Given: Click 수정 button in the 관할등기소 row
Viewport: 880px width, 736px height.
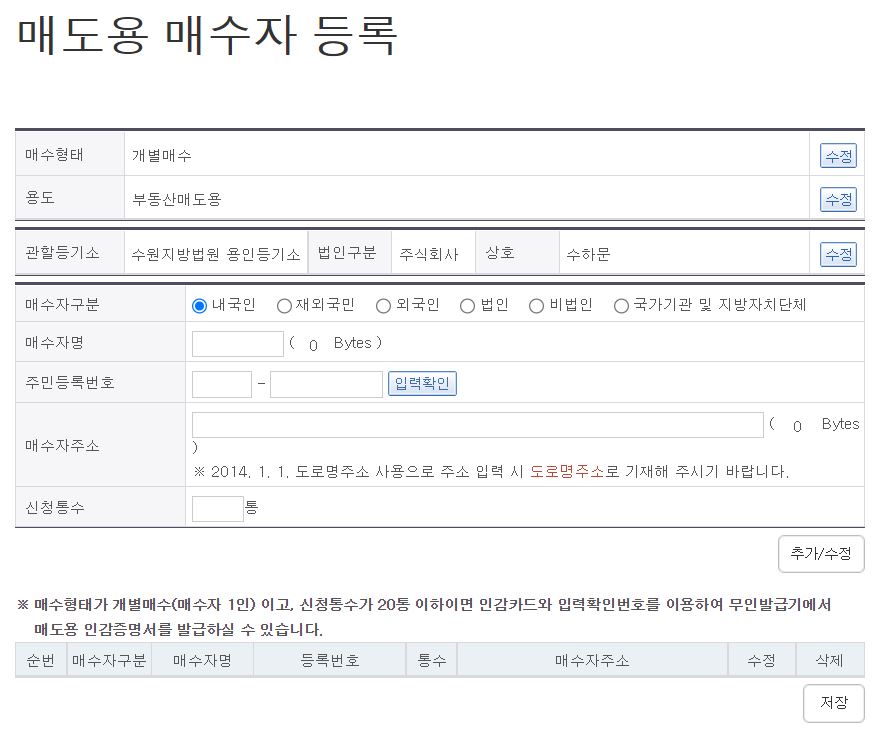Looking at the screenshot, I should [x=837, y=253].
